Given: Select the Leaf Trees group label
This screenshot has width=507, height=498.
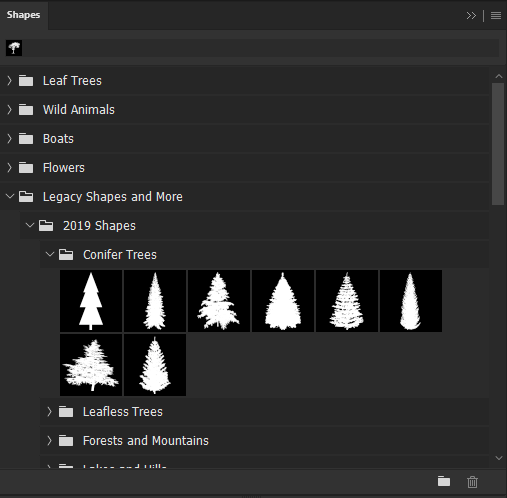Looking at the screenshot, I should pyautogui.click(x=72, y=81).
